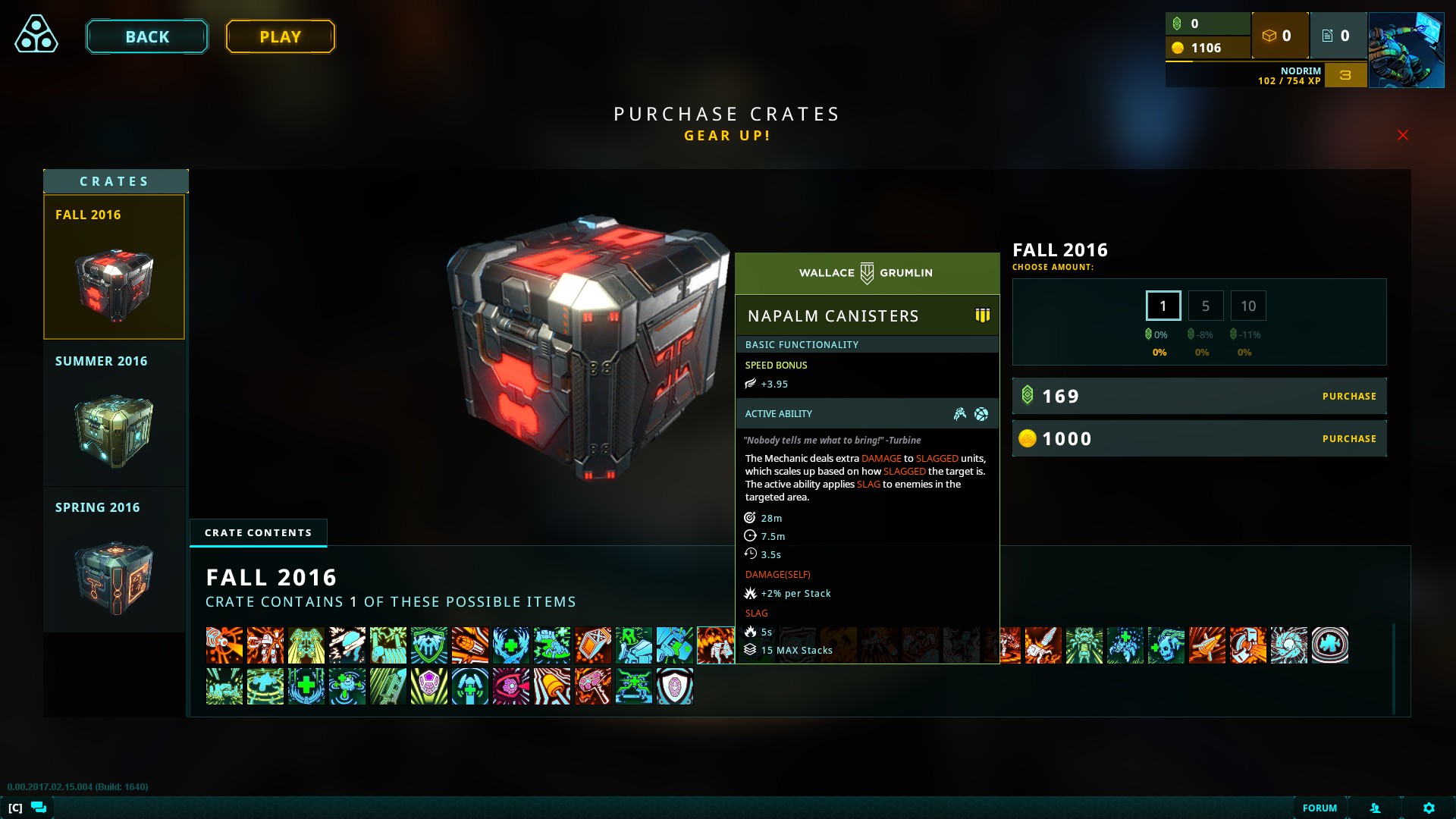
Task: Select the white shield with pink emblem item
Action: pos(675,686)
